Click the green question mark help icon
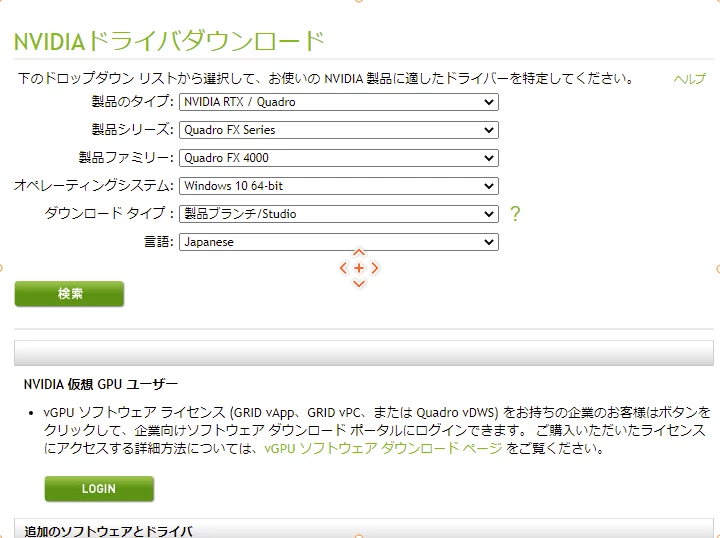This screenshot has height=538, width=720. pyautogui.click(x=515, y=214)
